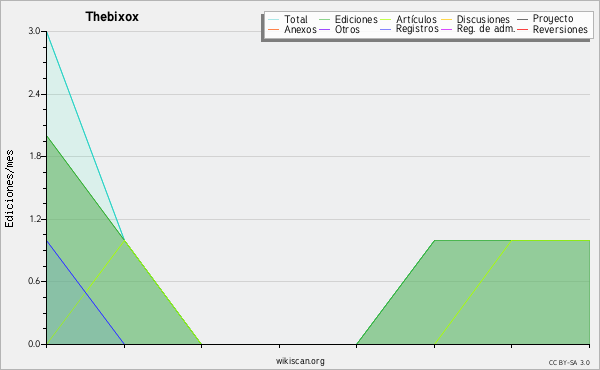Click the Artículos legend label
This screenshot has width=600, height=370.
(416, 19)
